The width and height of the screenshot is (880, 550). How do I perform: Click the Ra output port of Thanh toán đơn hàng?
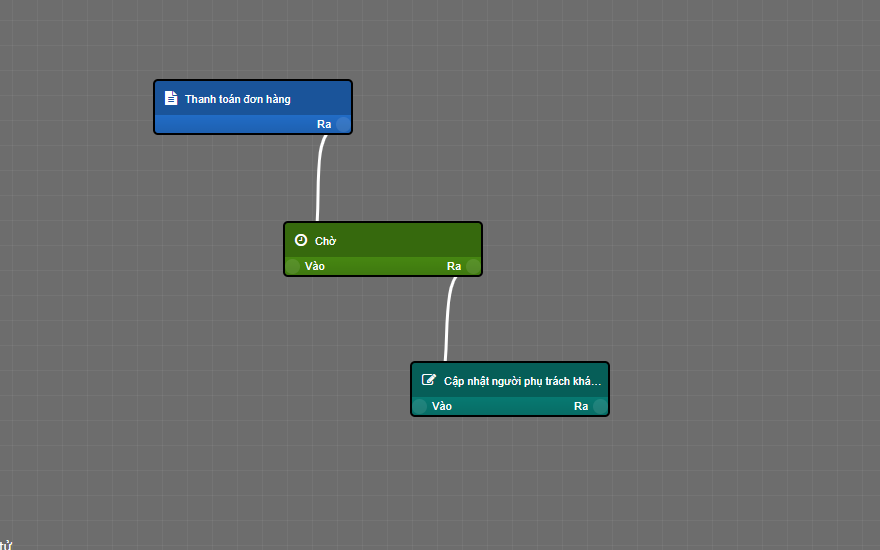point(343,124)
